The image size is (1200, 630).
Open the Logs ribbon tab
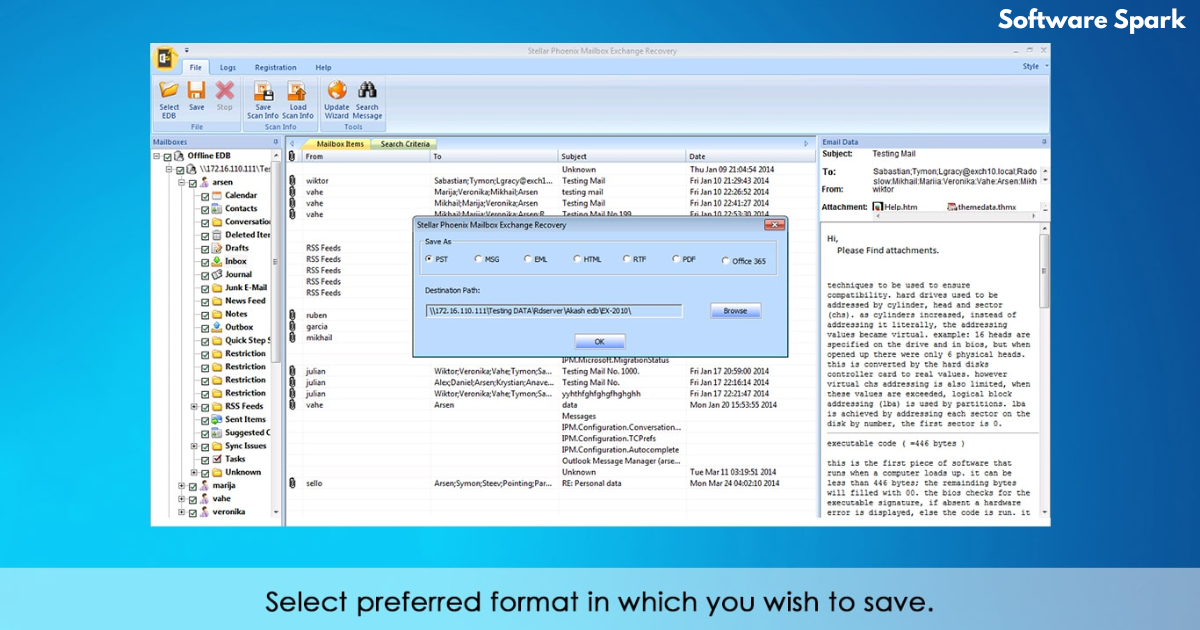(x=228, y=67)
